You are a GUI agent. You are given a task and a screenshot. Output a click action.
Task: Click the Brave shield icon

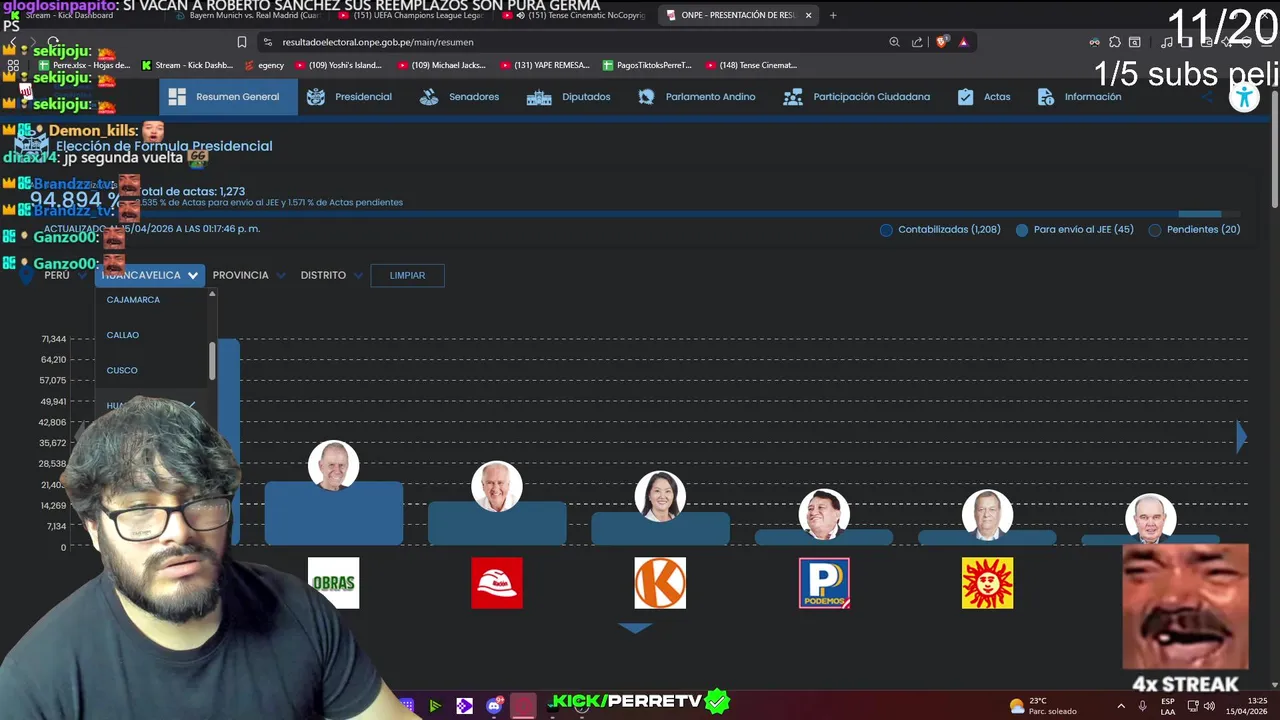[x=941, y=42]
